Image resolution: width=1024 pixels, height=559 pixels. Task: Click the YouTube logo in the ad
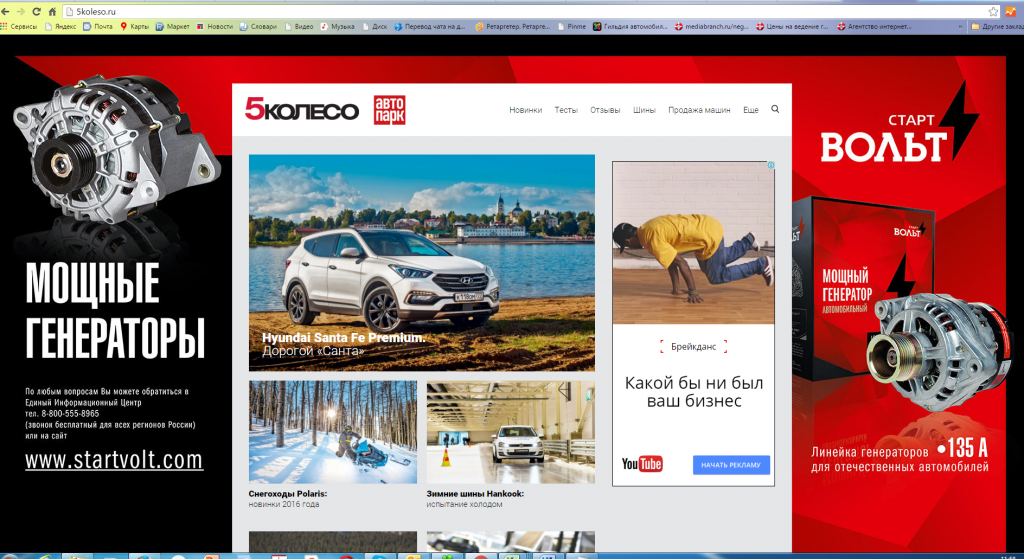click(643, 464)
